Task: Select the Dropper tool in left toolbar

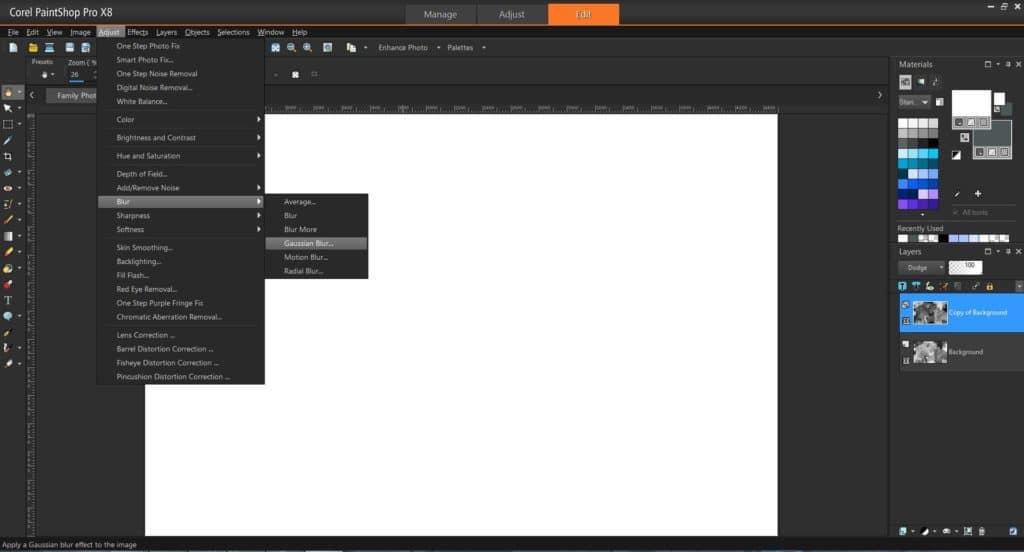Action: pos(8,141)
